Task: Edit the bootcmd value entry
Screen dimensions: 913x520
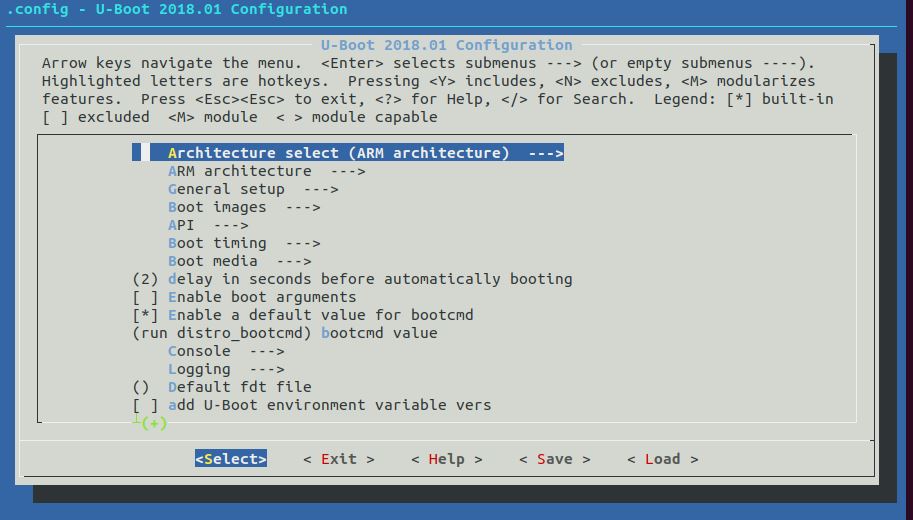Action: (285, 333)
